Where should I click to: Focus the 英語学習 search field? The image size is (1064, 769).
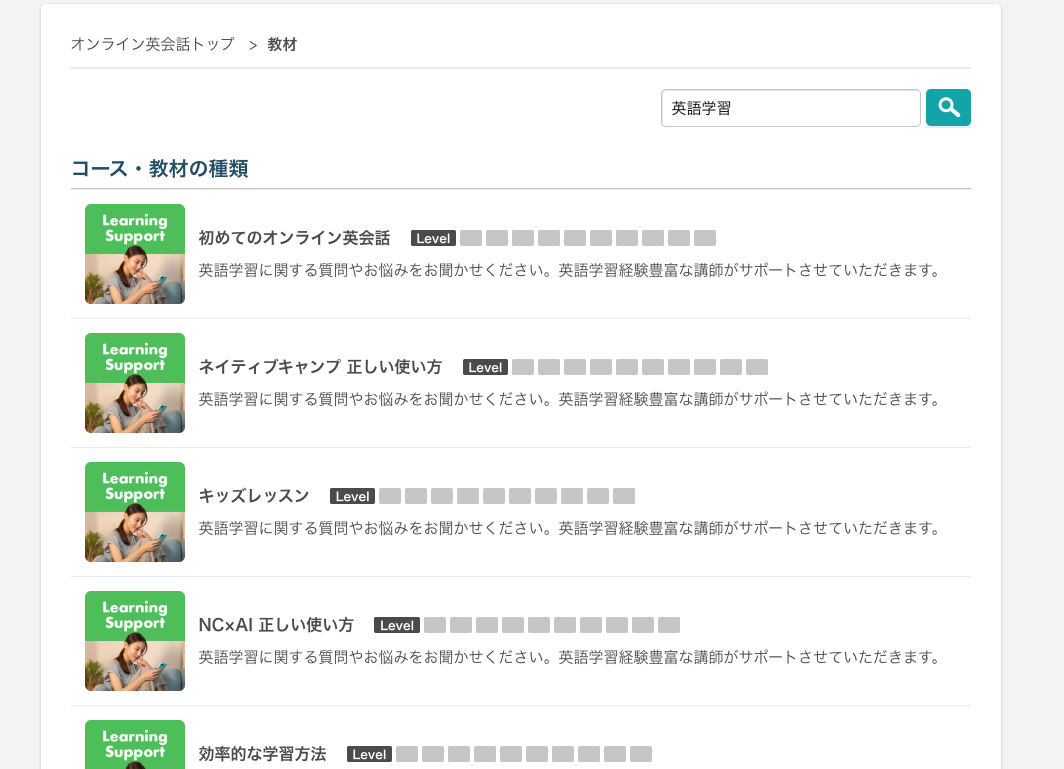pyautogui.click(x=791, y=108)
